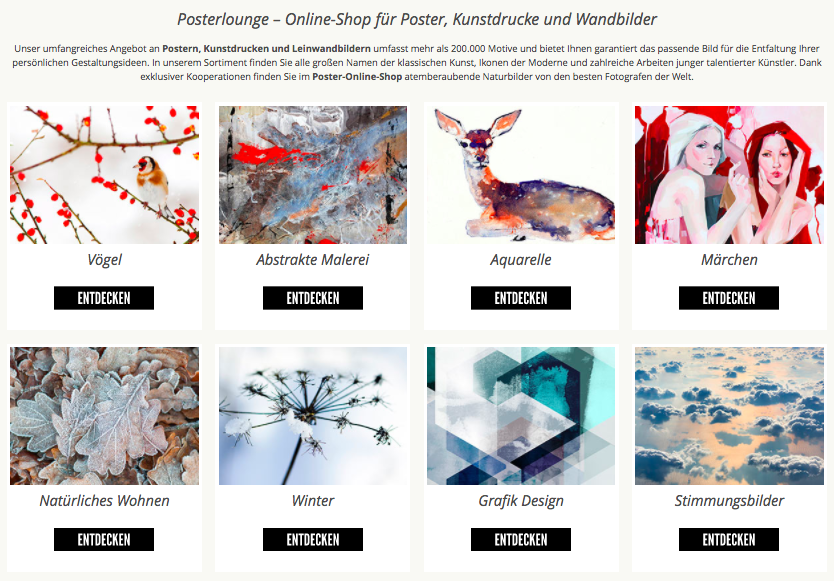Screen dimensions: 834x581
Task: Select the Stimmungsbilder category title
Action: click(x=729, y=501)
